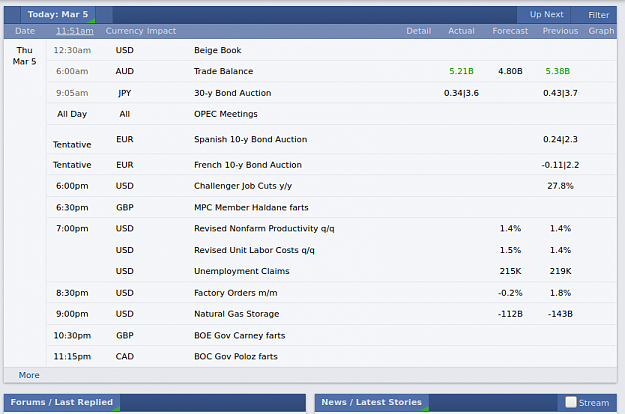Click the More link below calendar
Image resolution: width=625 pixels, height=414 pixels.
29,375
